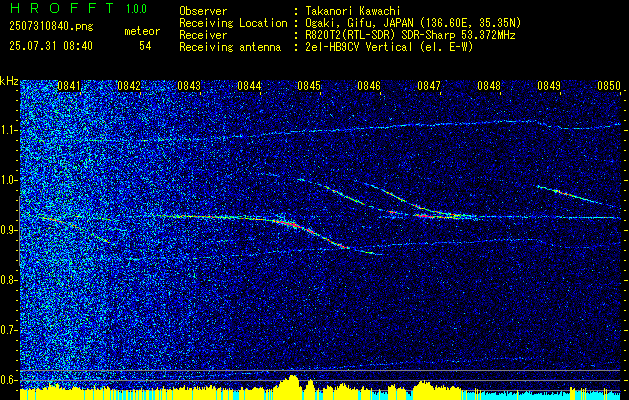Click the meteor label

(x=142, y=31)
